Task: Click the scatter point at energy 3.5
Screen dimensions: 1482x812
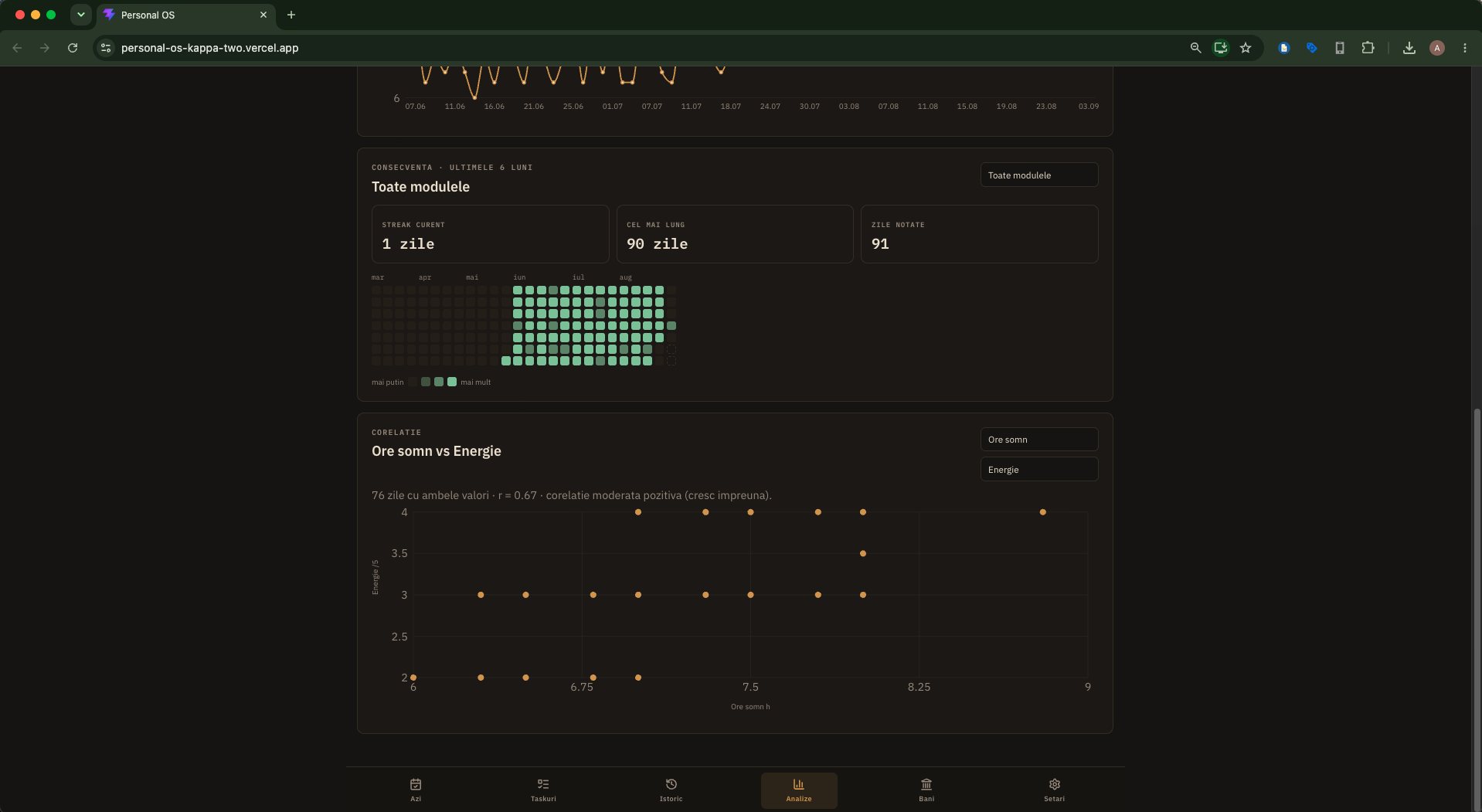Action: pos(863,553)
